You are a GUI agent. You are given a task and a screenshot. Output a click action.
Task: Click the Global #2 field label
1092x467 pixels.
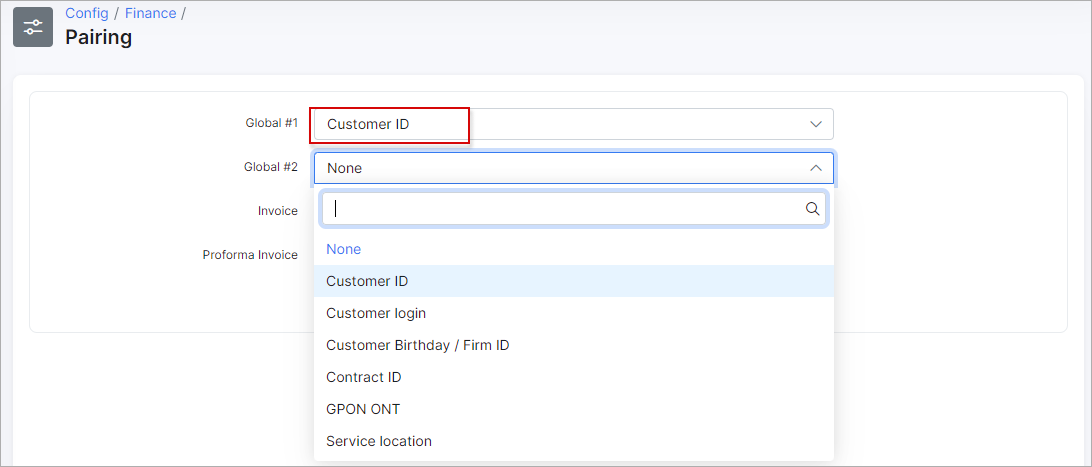click(x=271, y=167)
